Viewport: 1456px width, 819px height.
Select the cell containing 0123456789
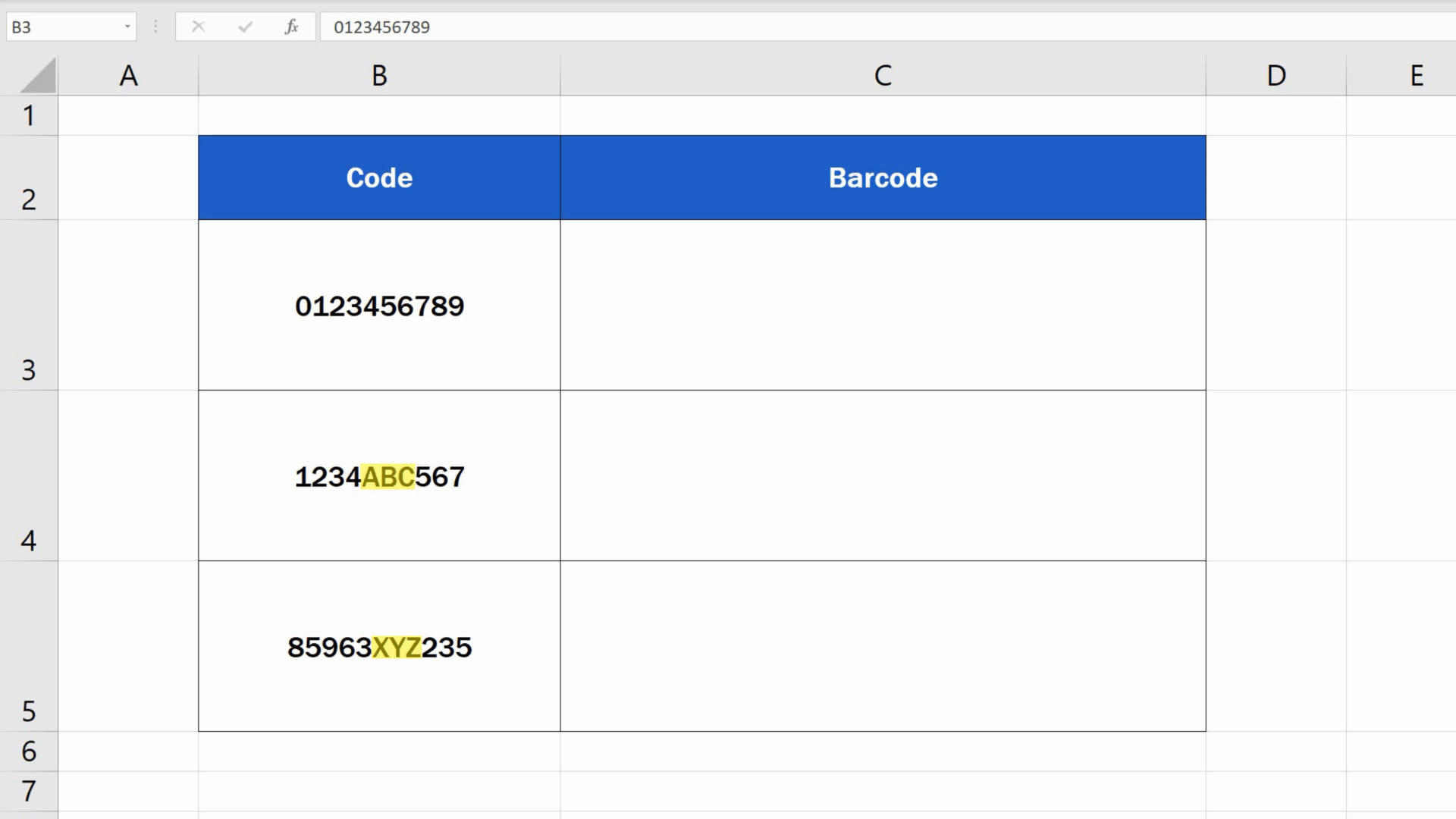coord(379,306)
